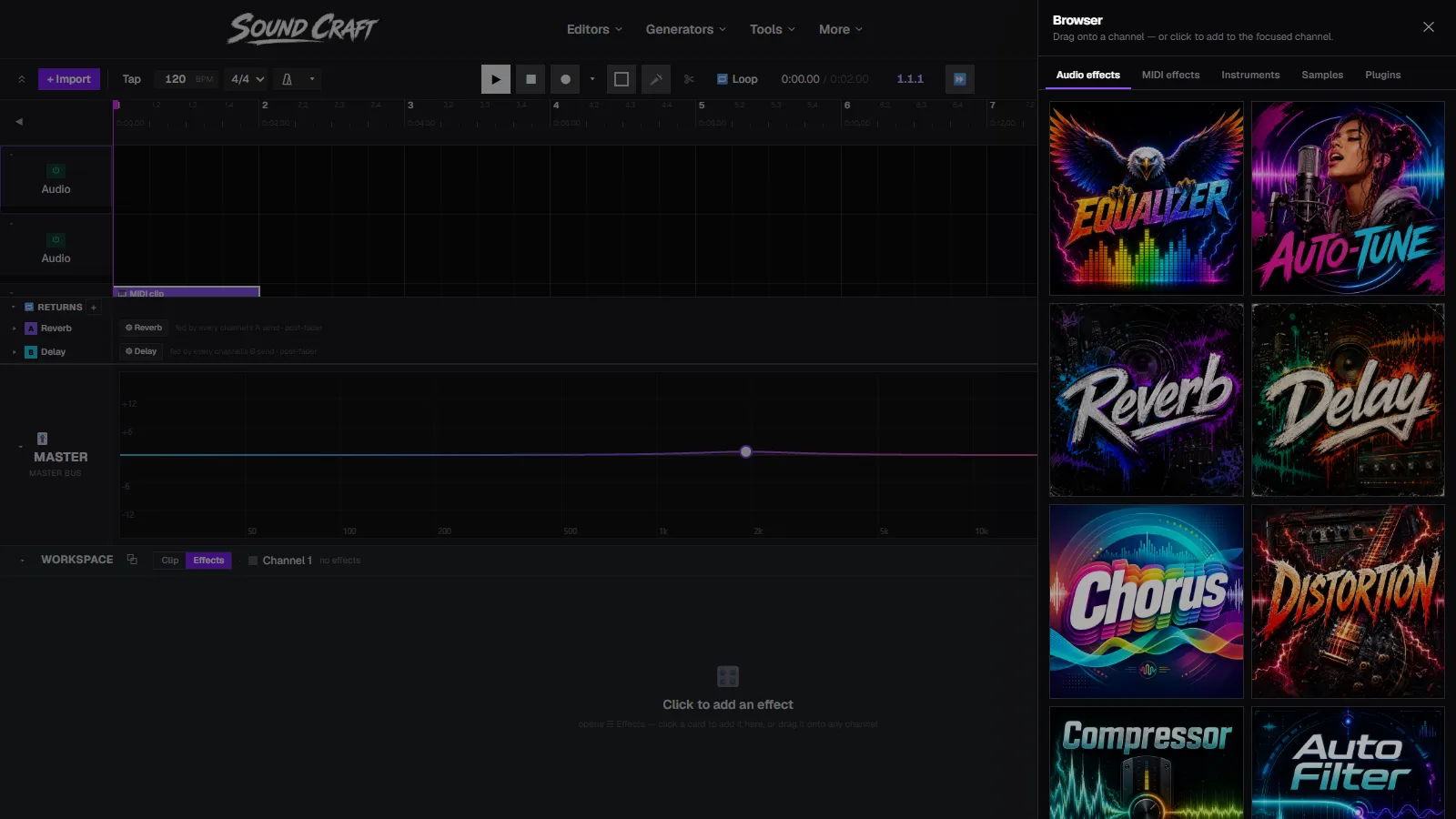1456x819 pixels.
Task: Add the Auto Filter effect card
Action: point(1348,763)
